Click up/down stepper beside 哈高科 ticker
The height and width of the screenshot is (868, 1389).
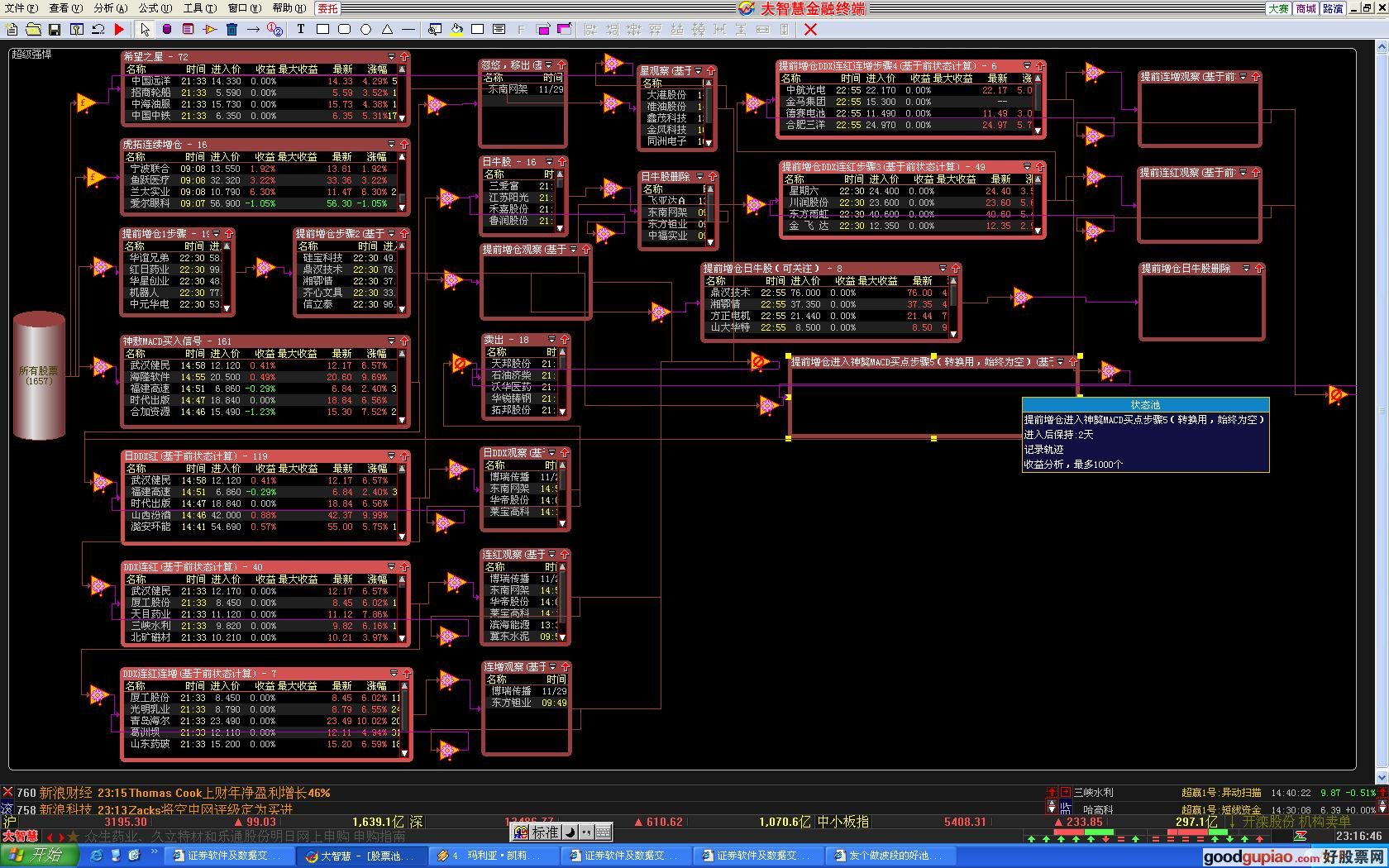[1052, 808]
